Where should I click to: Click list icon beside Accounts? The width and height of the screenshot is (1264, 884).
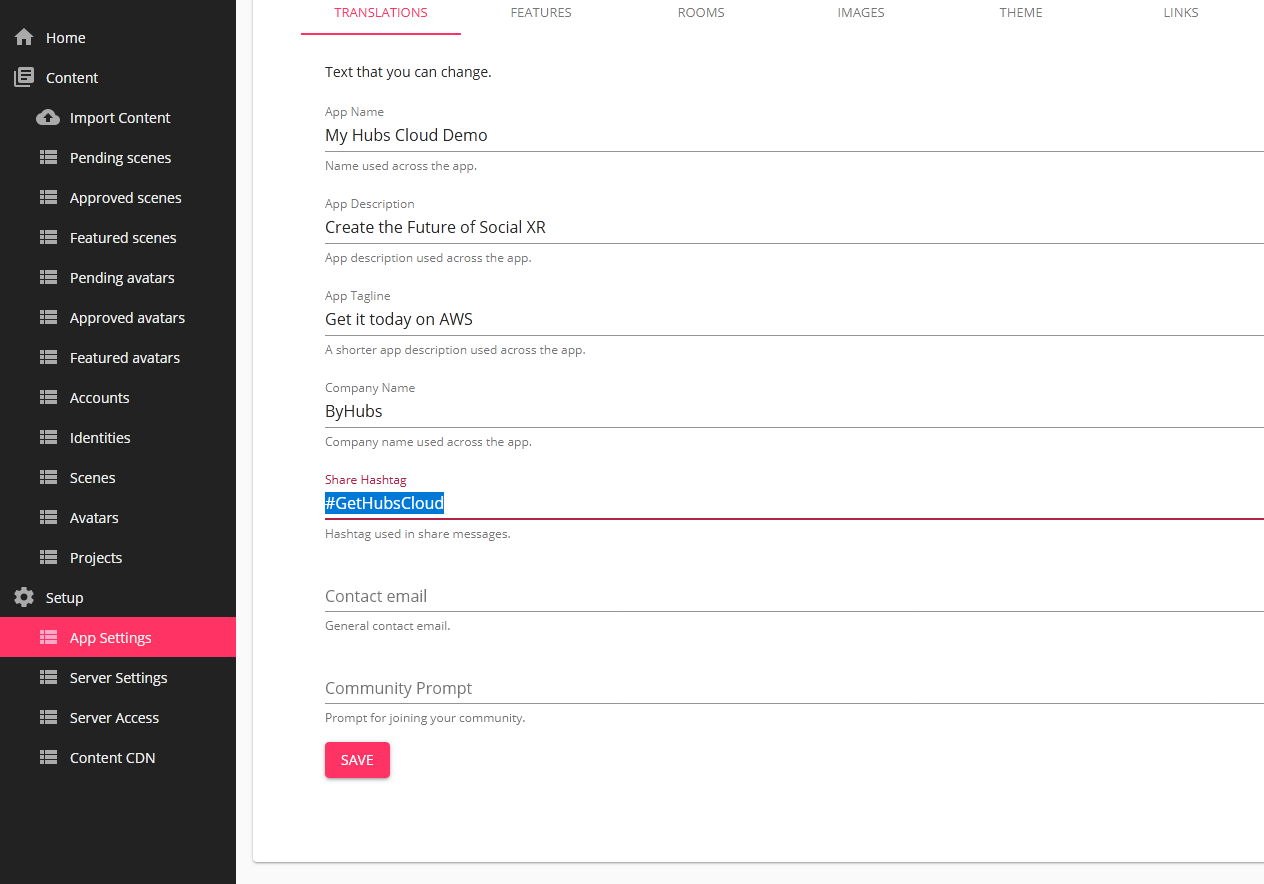pyautogui.click(x=48, y=398)
